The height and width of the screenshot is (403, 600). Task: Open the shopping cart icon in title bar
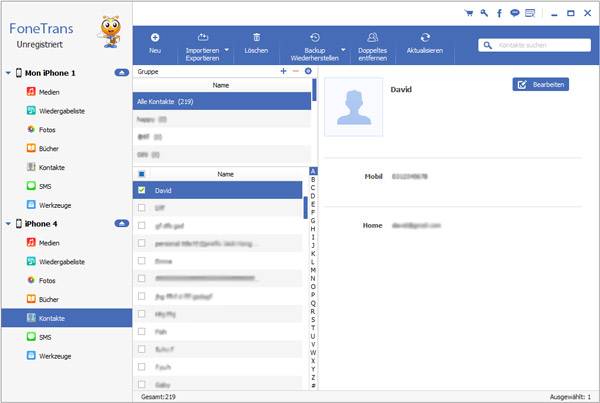point(469,13)
